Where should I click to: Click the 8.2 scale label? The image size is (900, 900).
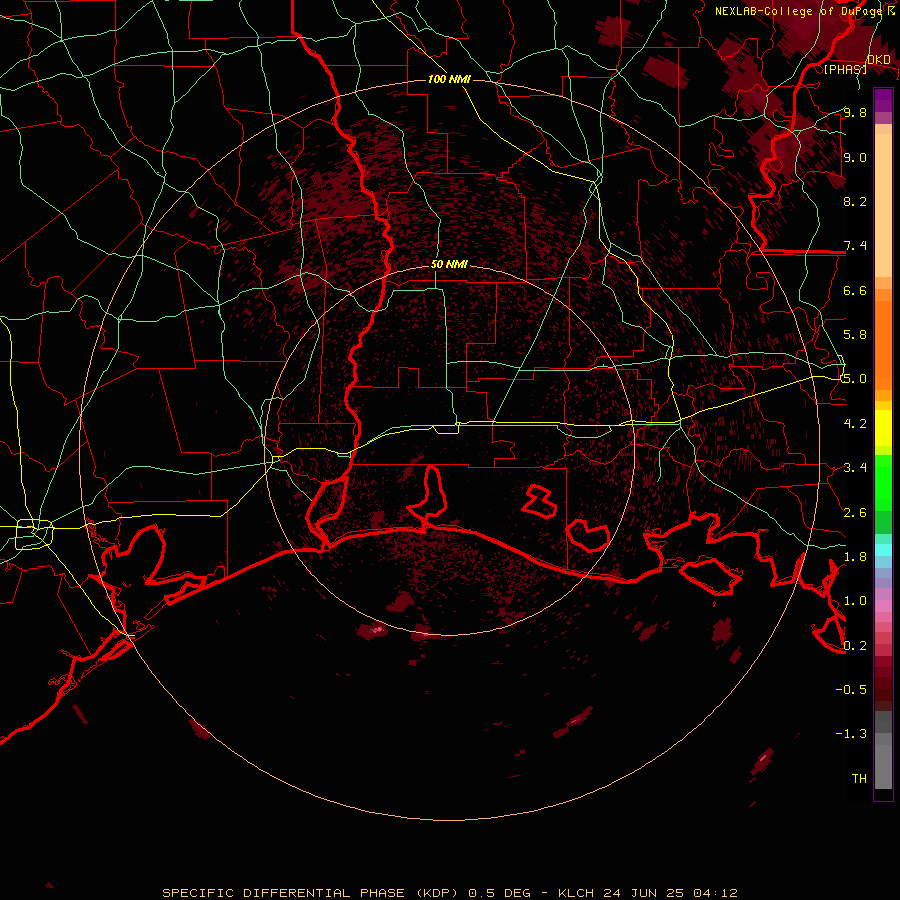tap(855, 201)
